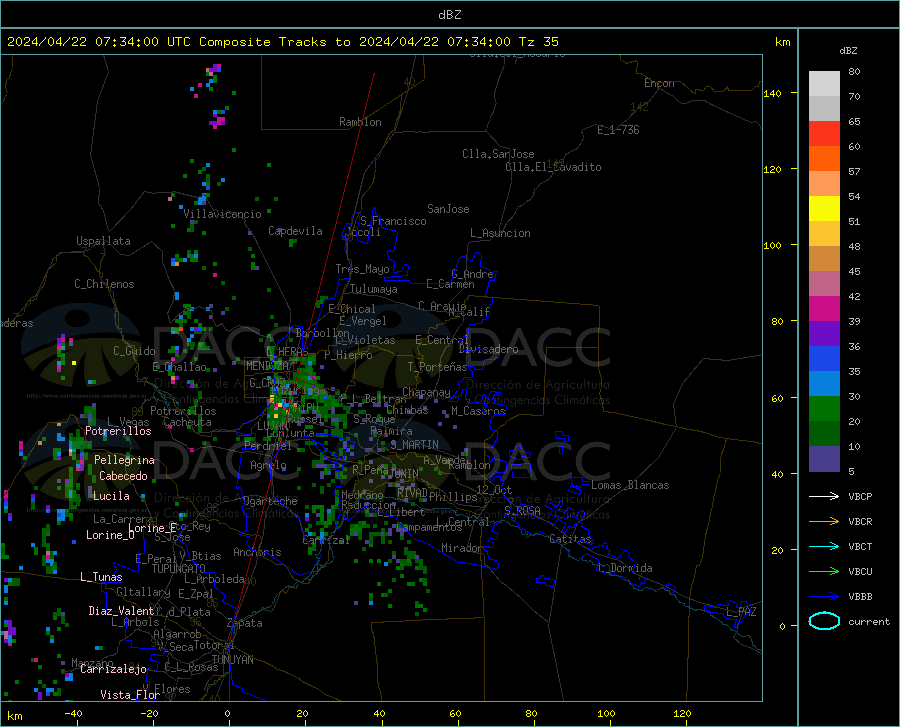Screen dimensions: 900x727
Task: Click the TUNUYAN map label
Action: point(232,660)
